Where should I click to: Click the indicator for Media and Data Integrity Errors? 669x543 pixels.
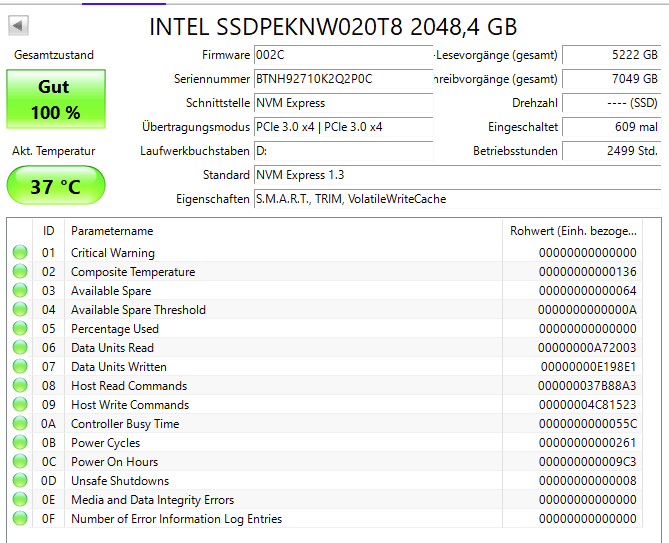click(20, 500)
